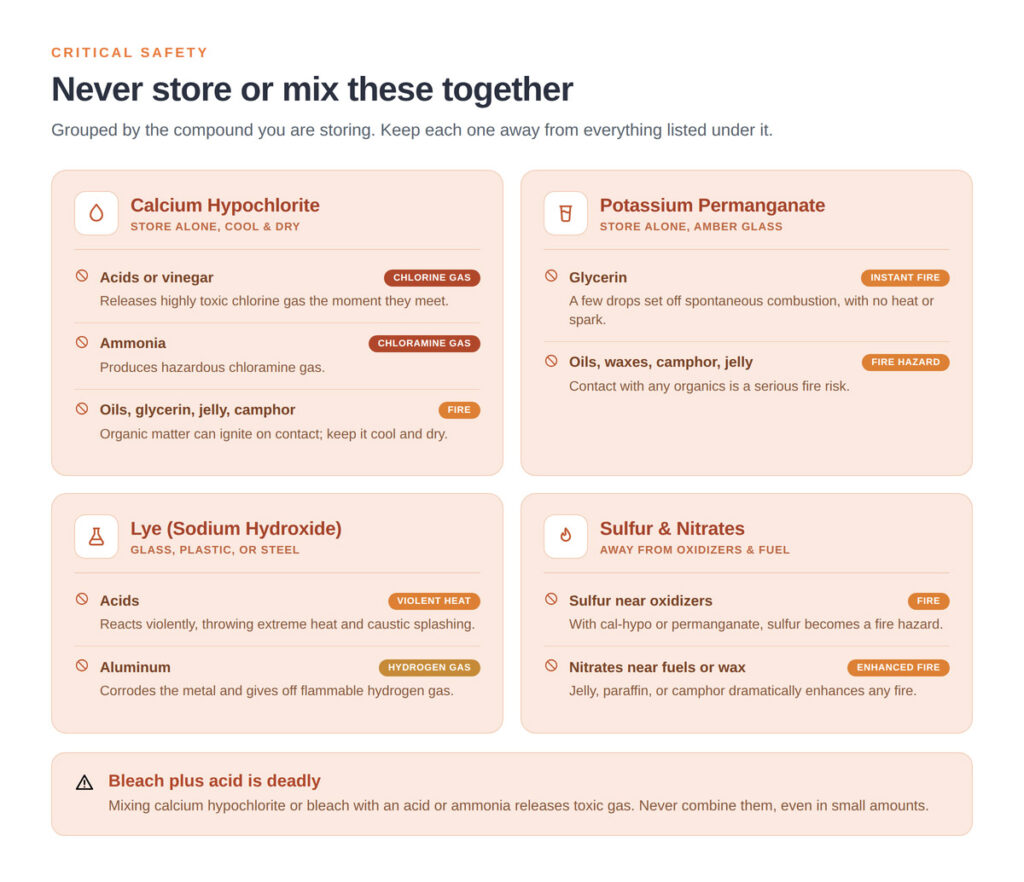Image resolution: width=1024 pixels, height=882 pixels.
Task: Click the prohibited icon next to Aluminum
Action: [82, 665]
